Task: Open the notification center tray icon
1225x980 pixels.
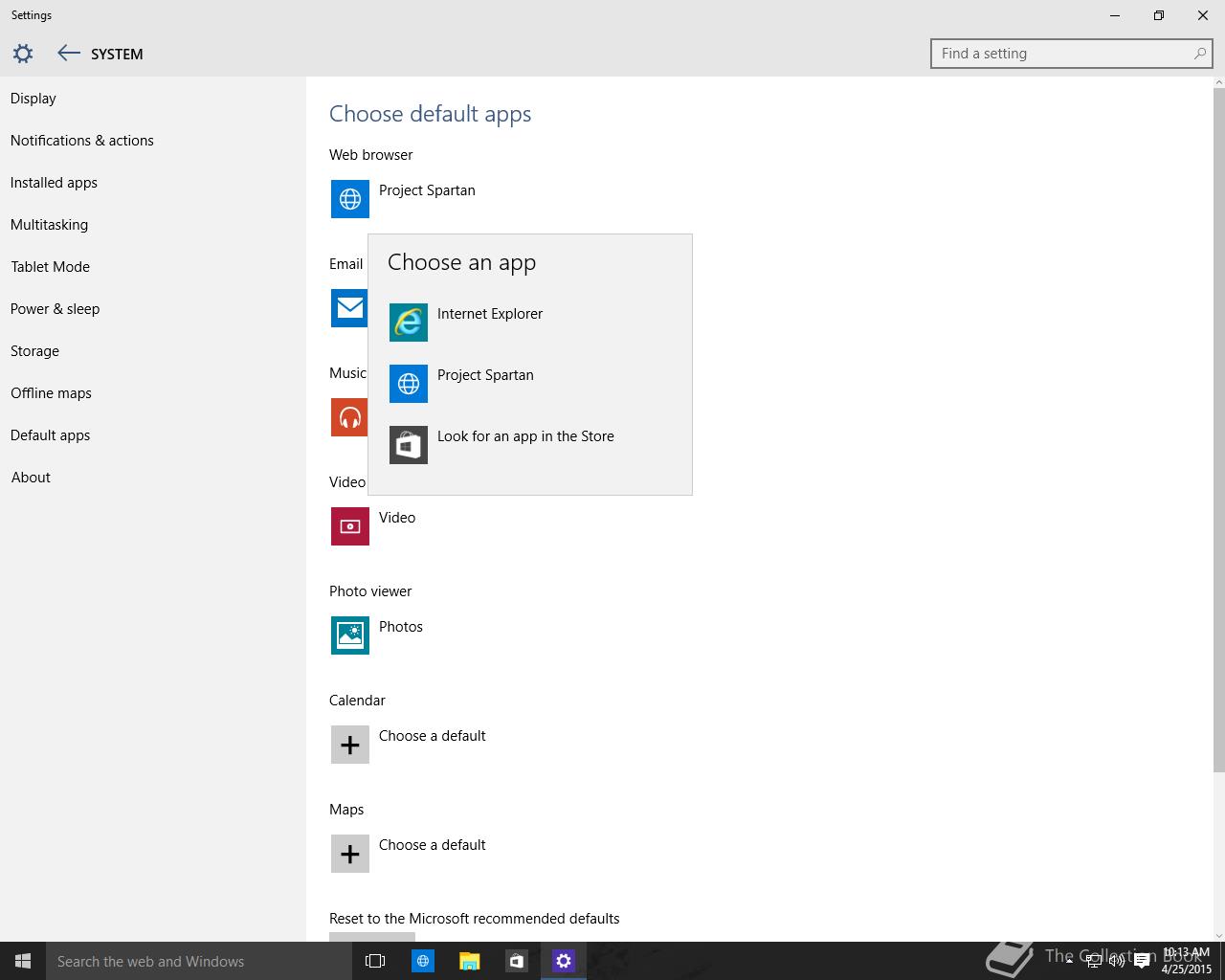Action: [1141, 962]
